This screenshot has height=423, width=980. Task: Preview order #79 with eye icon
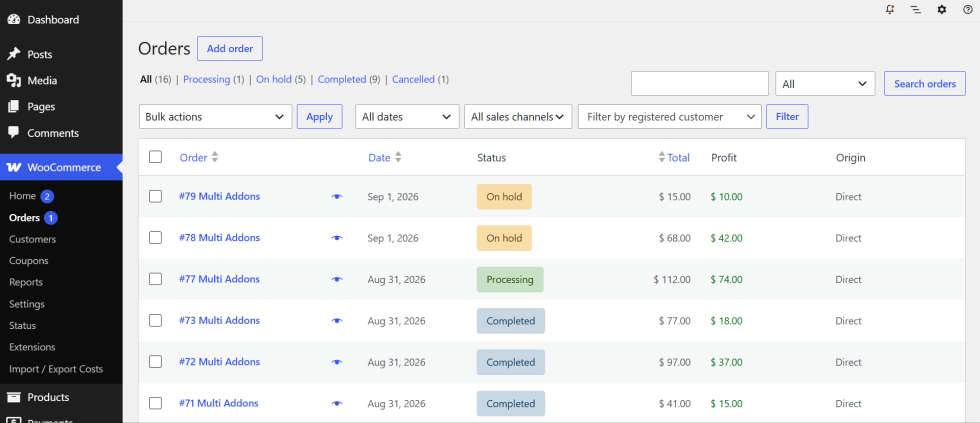(x=337, y=197)
